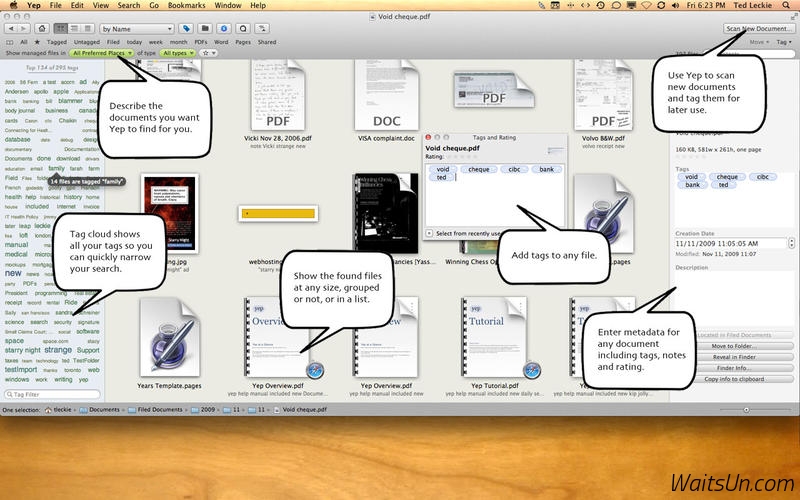Click the 'testimport' tag in tag cloud
Screen dimensions: 800x500
pos(21,369)
